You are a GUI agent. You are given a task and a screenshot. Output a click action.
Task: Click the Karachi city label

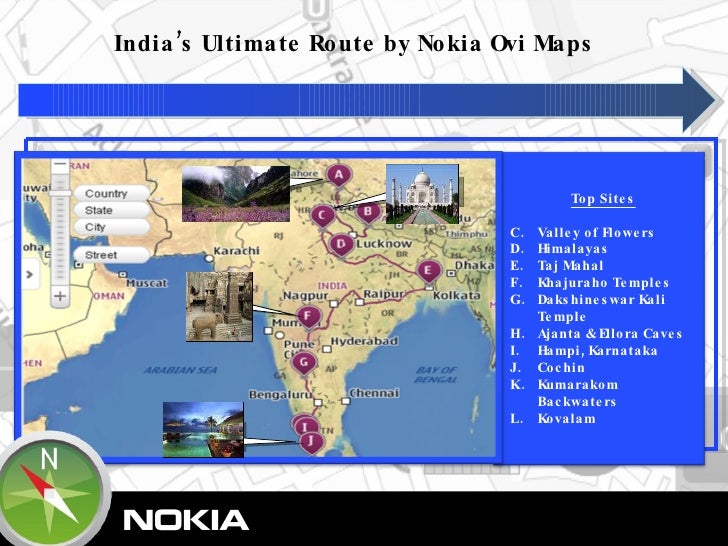236,251
